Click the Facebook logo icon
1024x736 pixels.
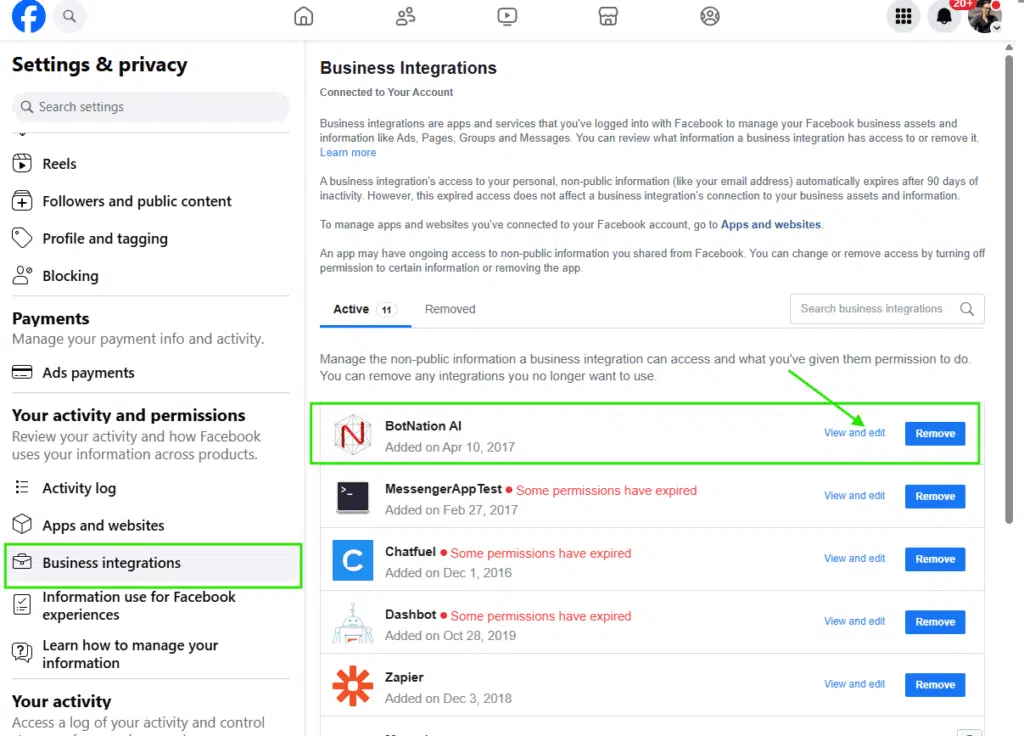[x=29, y=17]
